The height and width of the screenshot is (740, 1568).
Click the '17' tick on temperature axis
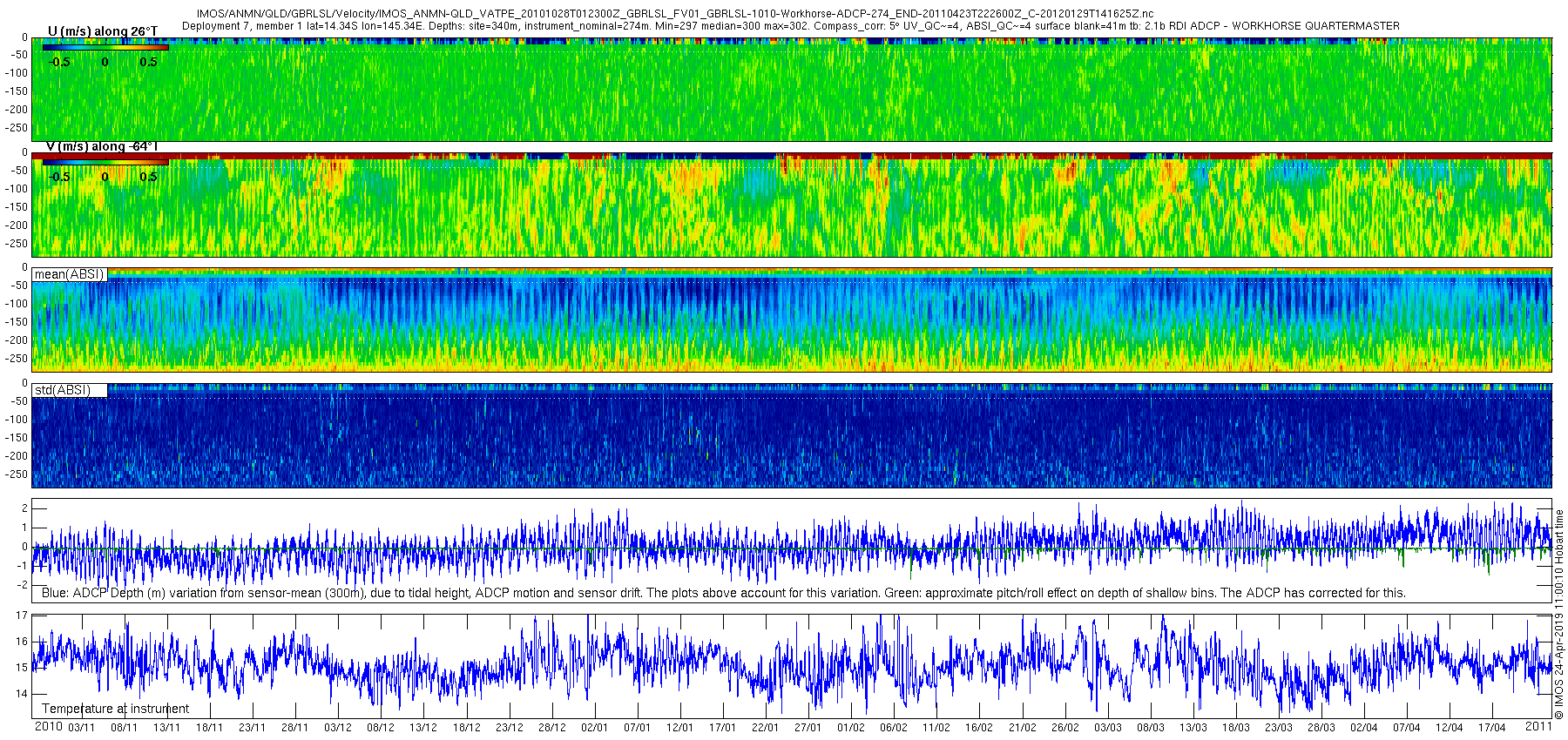click(x=22, y=616)
